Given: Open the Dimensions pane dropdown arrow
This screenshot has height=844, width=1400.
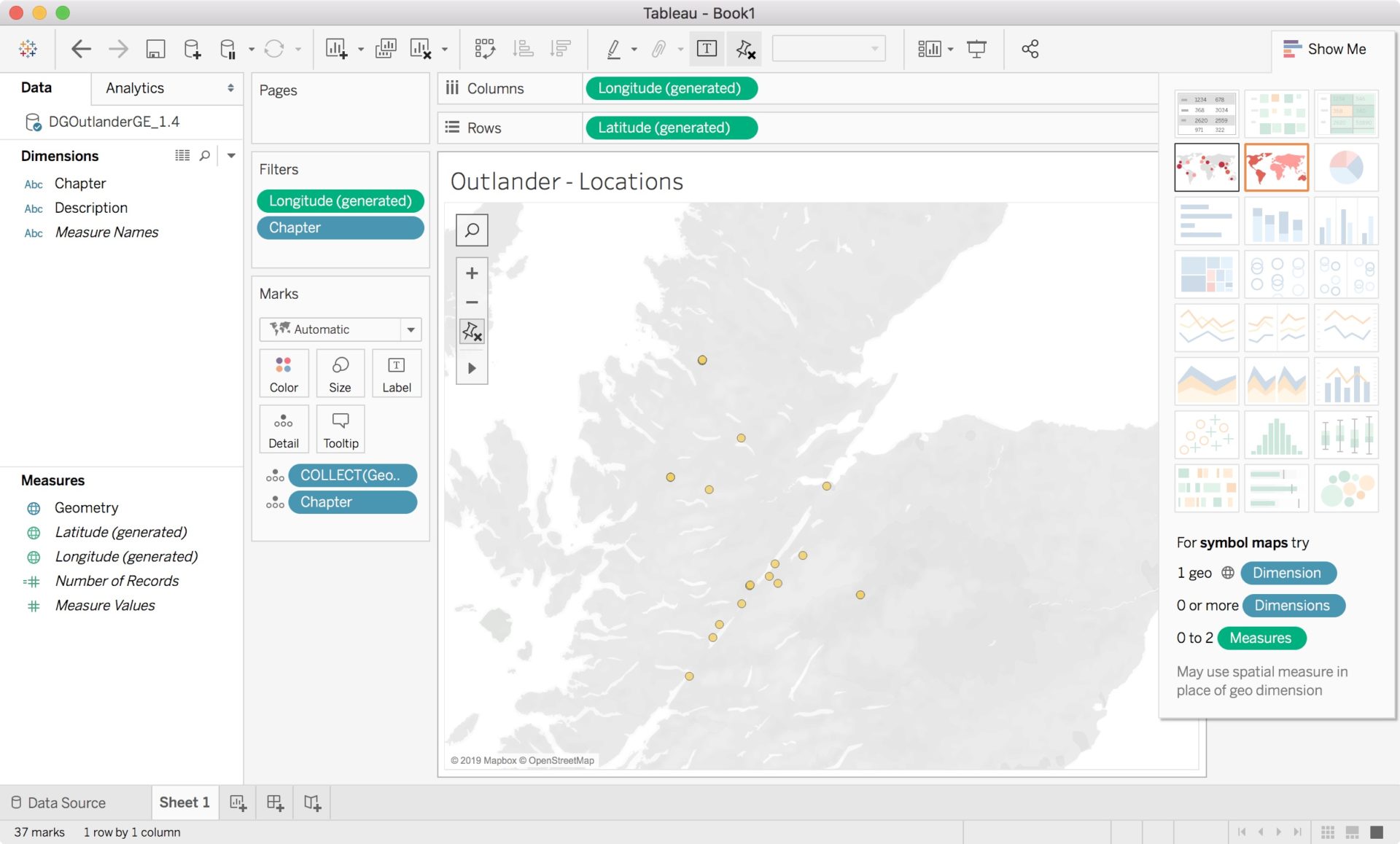Looking at the screenshot, I should pyautogui.click(x=231, y=155).
